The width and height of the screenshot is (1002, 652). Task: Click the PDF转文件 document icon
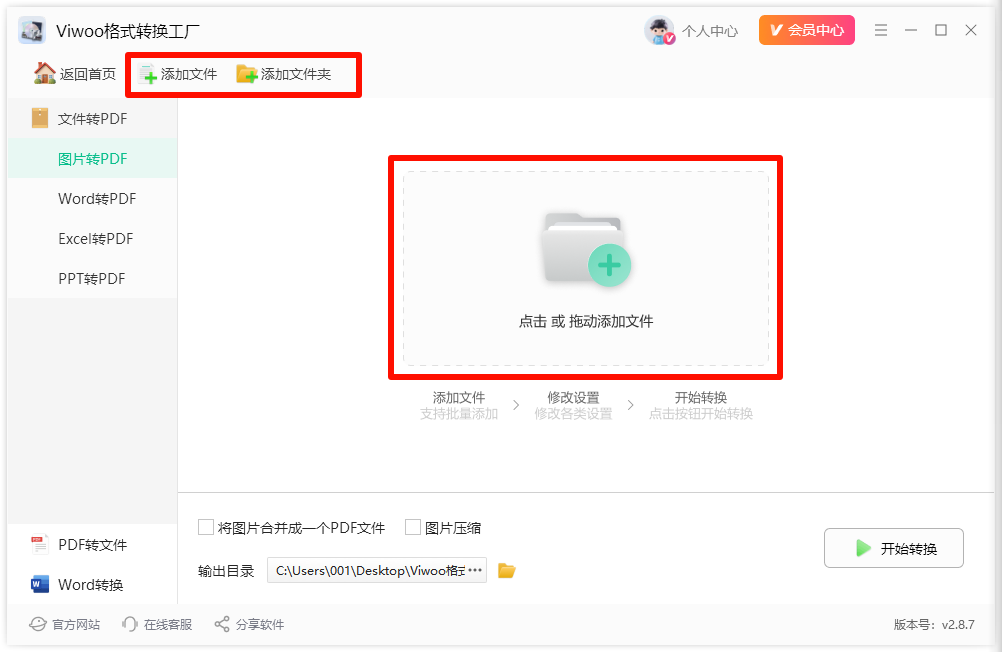coord(40,545)
